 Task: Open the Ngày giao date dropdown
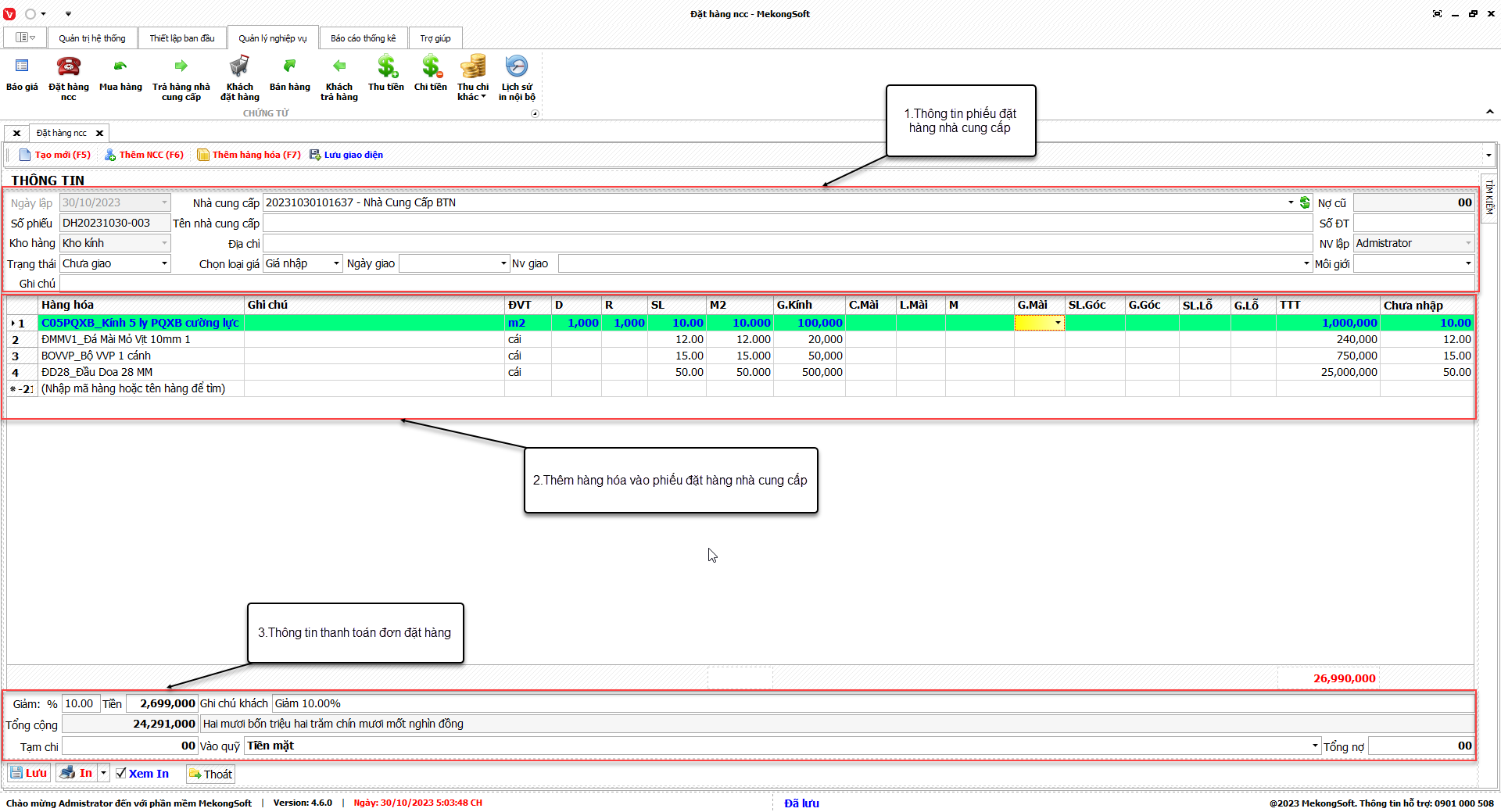pyautogui.click(x=503, y=263)
